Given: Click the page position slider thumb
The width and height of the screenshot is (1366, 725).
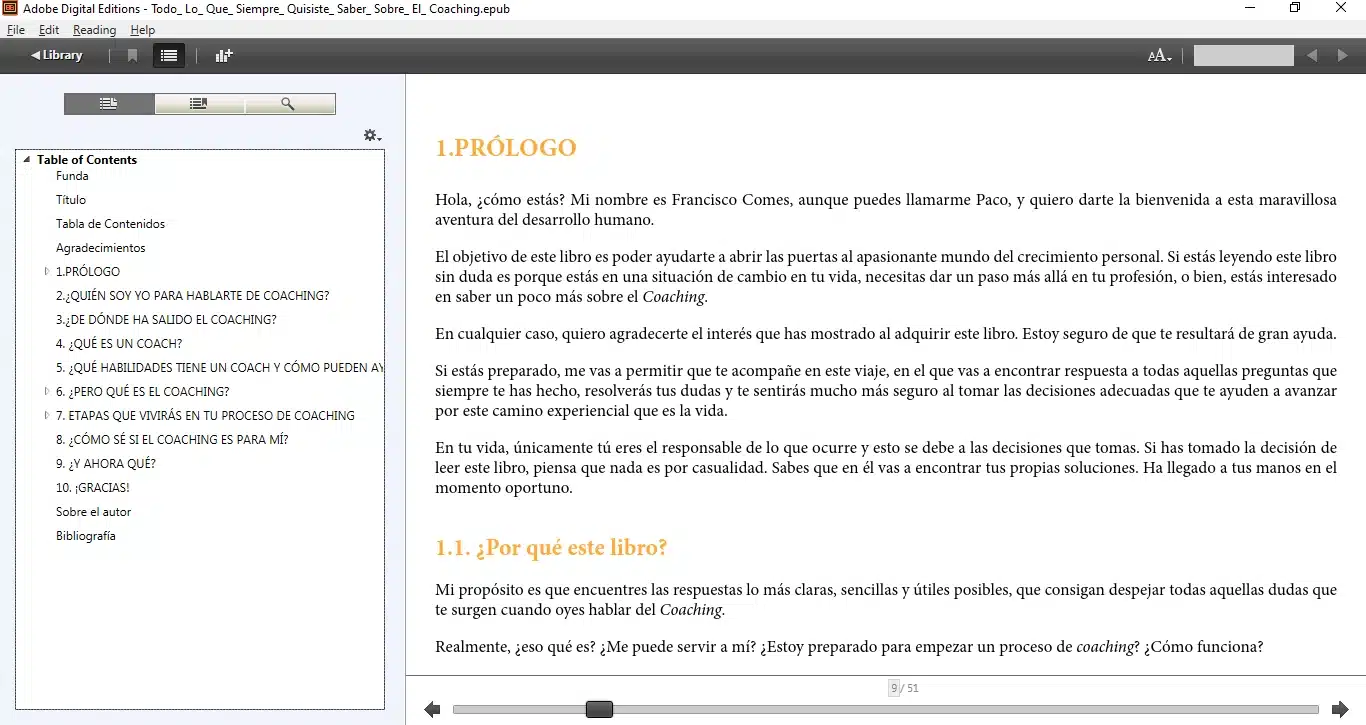Looking at the screenshot, I should point(599,709).
